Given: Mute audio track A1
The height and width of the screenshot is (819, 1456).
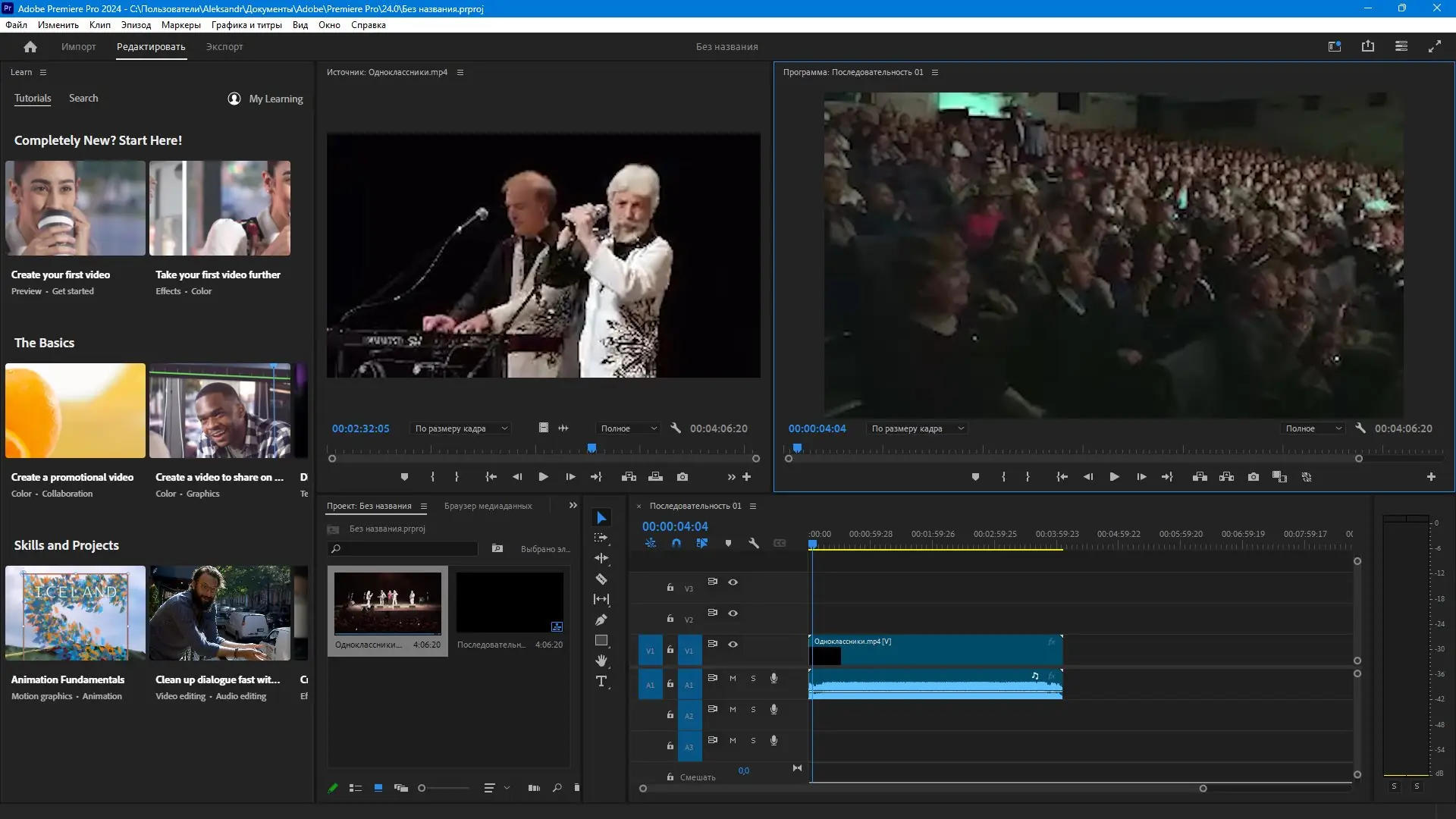Looking at the screenshot, I should (733, 678).
